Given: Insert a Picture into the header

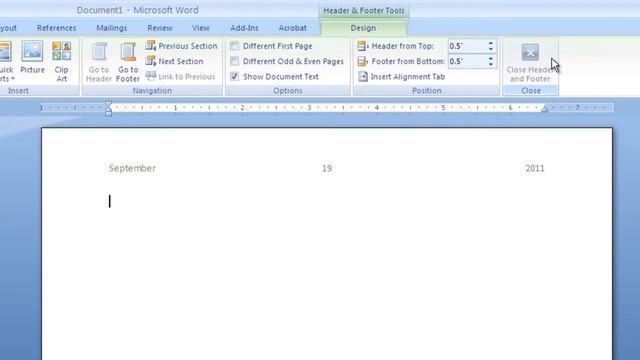Looking at the screenshot, I should click(32, 58).
